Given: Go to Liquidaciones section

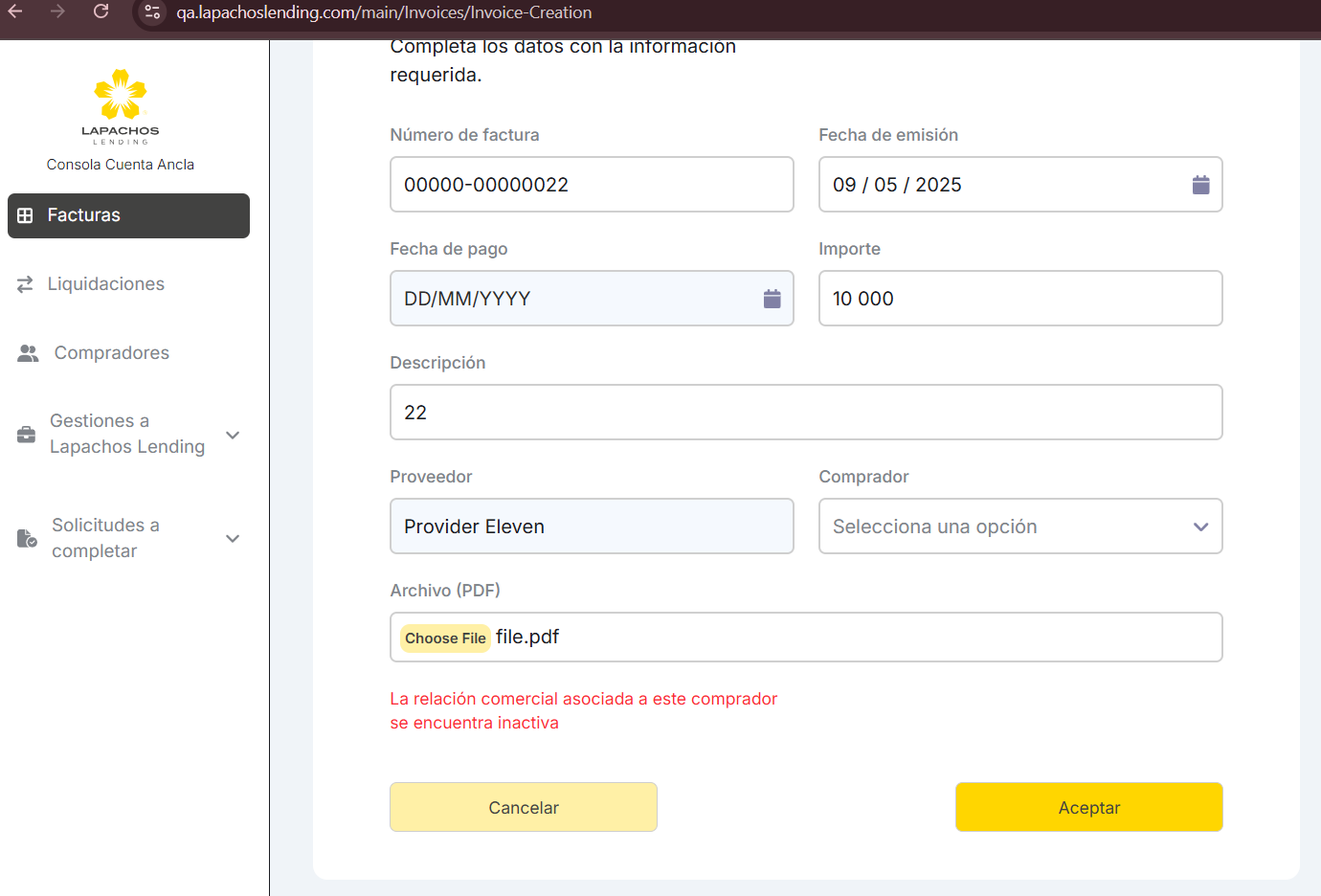Looking at the screenshot, I should pyautogui.click(x=105, y=284).
